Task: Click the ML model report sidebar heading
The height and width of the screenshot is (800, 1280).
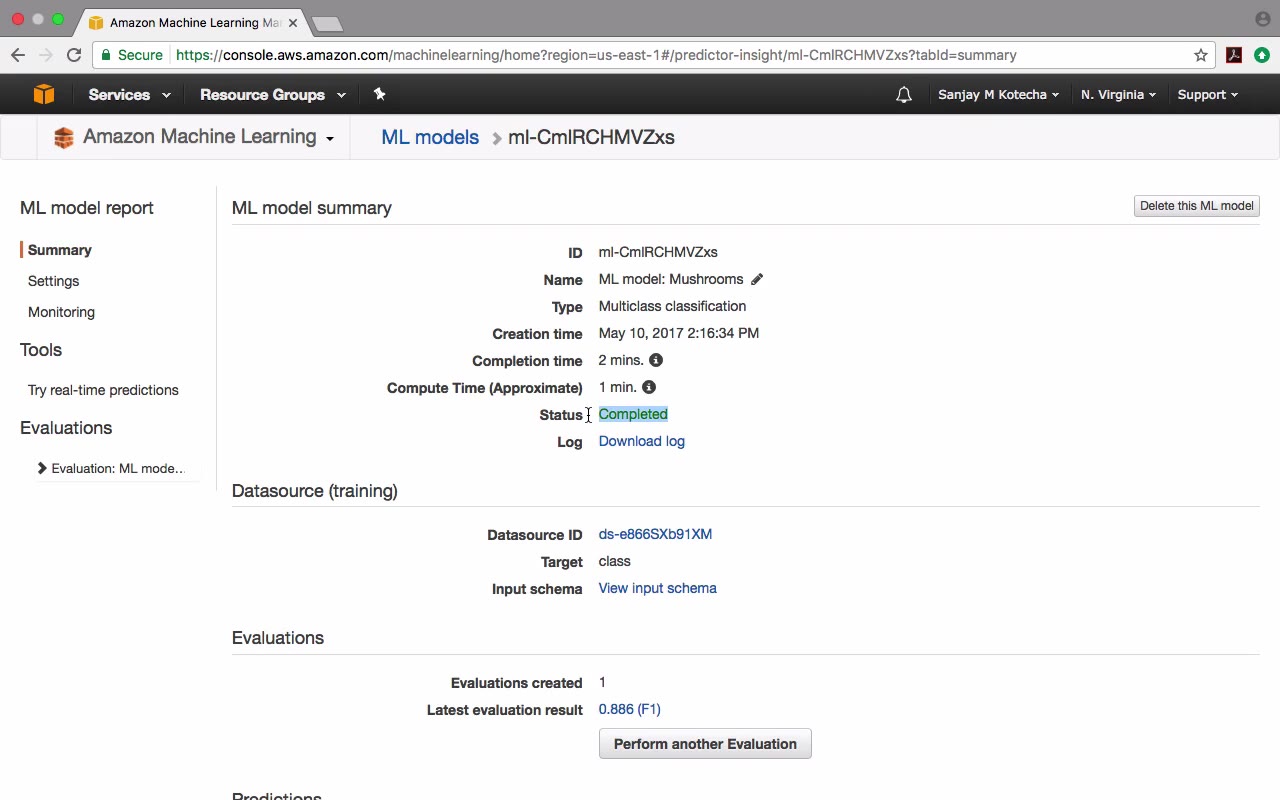Action: [87, 208]
